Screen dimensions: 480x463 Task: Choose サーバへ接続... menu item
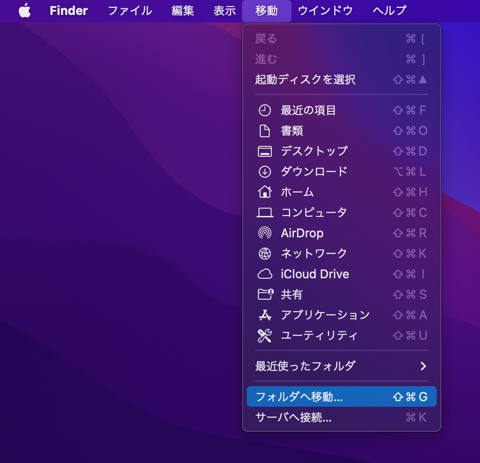point(342,417)
